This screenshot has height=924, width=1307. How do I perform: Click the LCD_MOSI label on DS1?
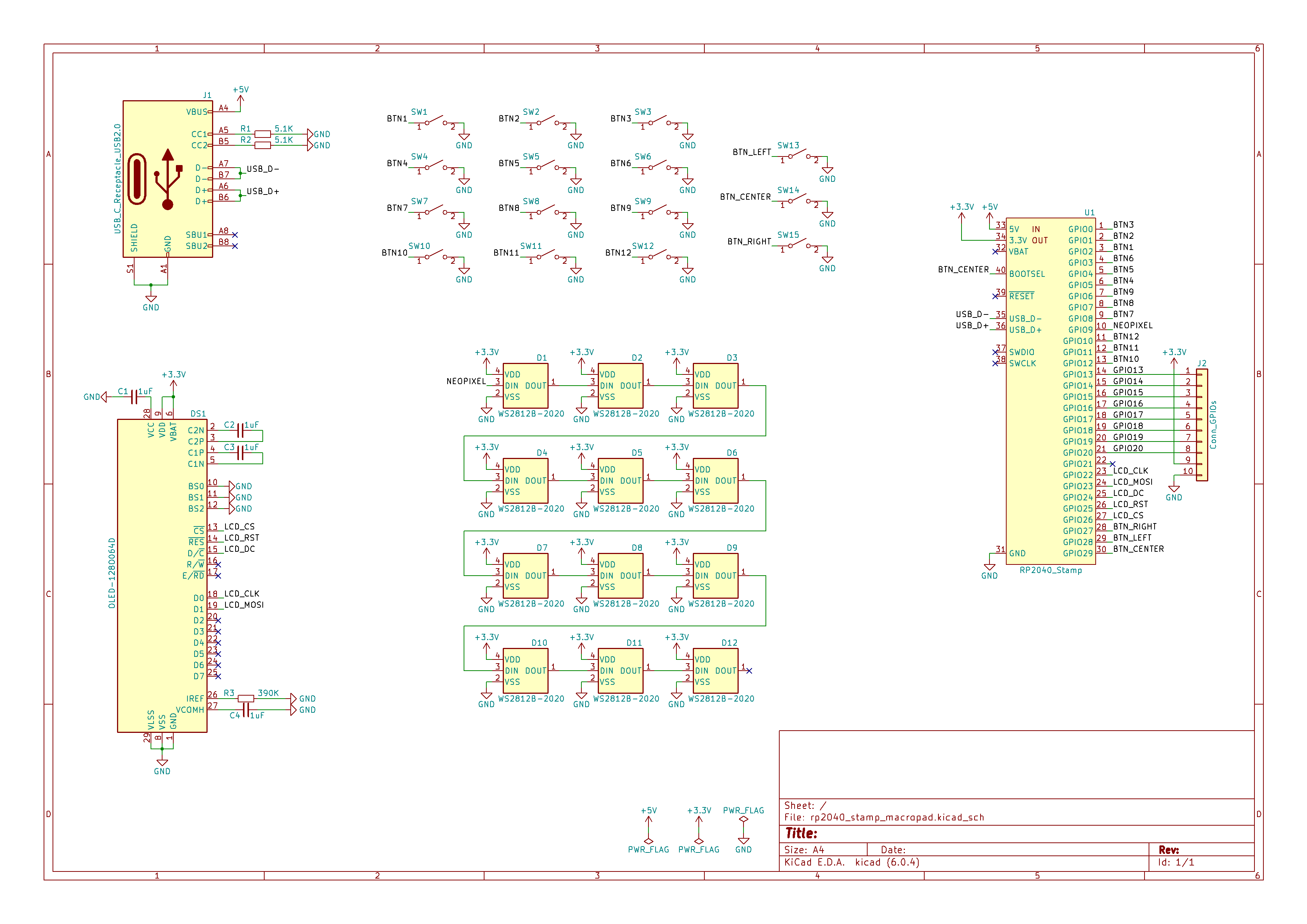[x=244, y=605]
